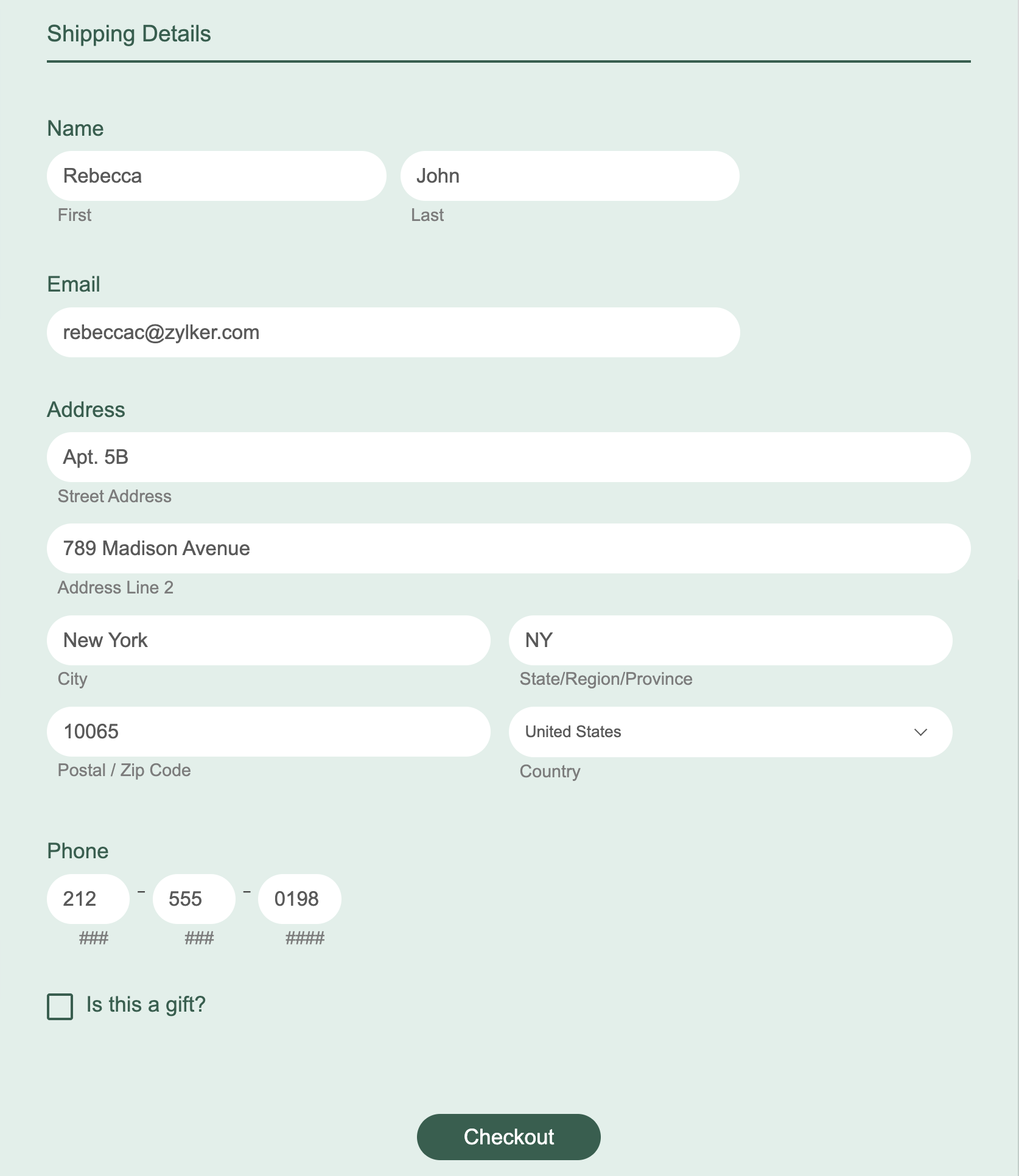Click the State field containing NY

pos(730,640)
